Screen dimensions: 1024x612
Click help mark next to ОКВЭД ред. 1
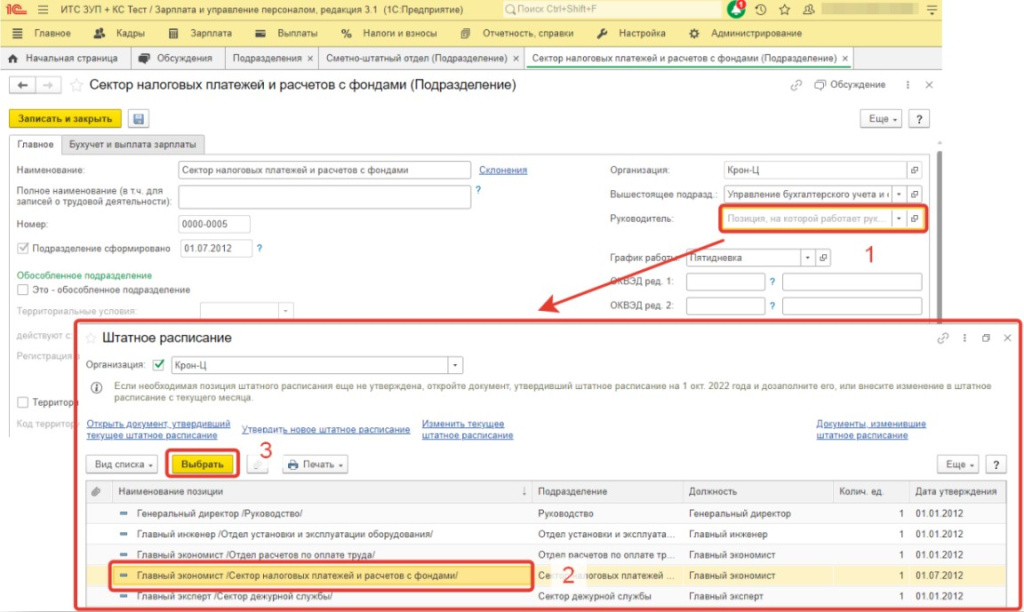pos(772,282)
